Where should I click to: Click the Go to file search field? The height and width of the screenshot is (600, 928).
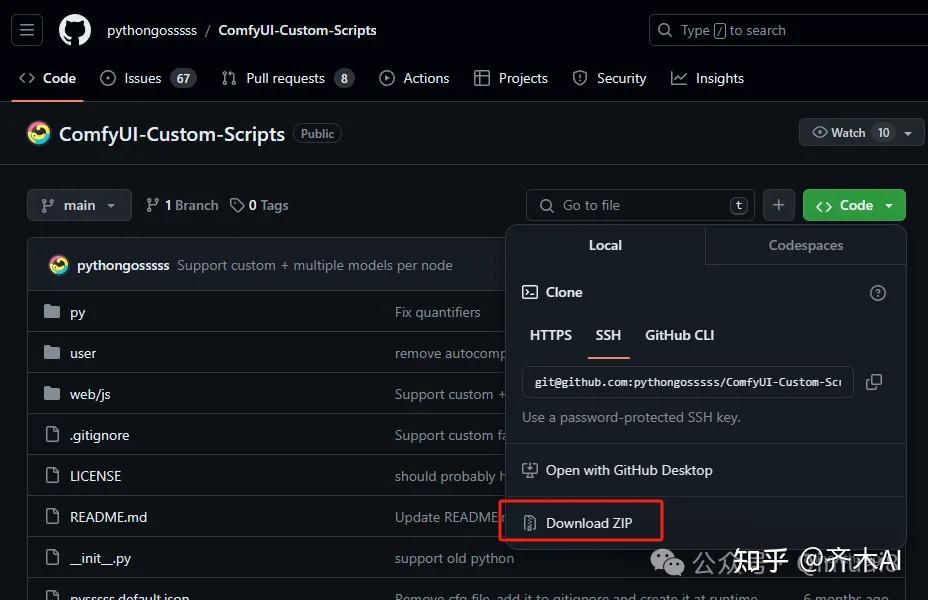tap(640, 205)
